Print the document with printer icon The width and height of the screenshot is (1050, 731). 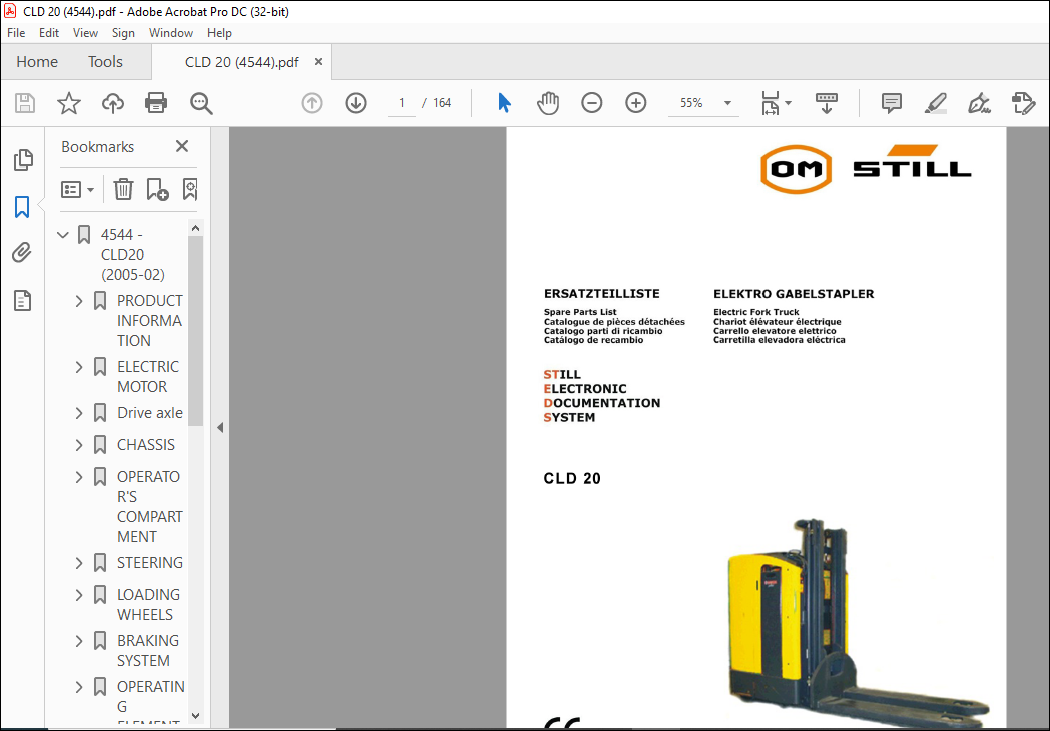coord(156,103)
